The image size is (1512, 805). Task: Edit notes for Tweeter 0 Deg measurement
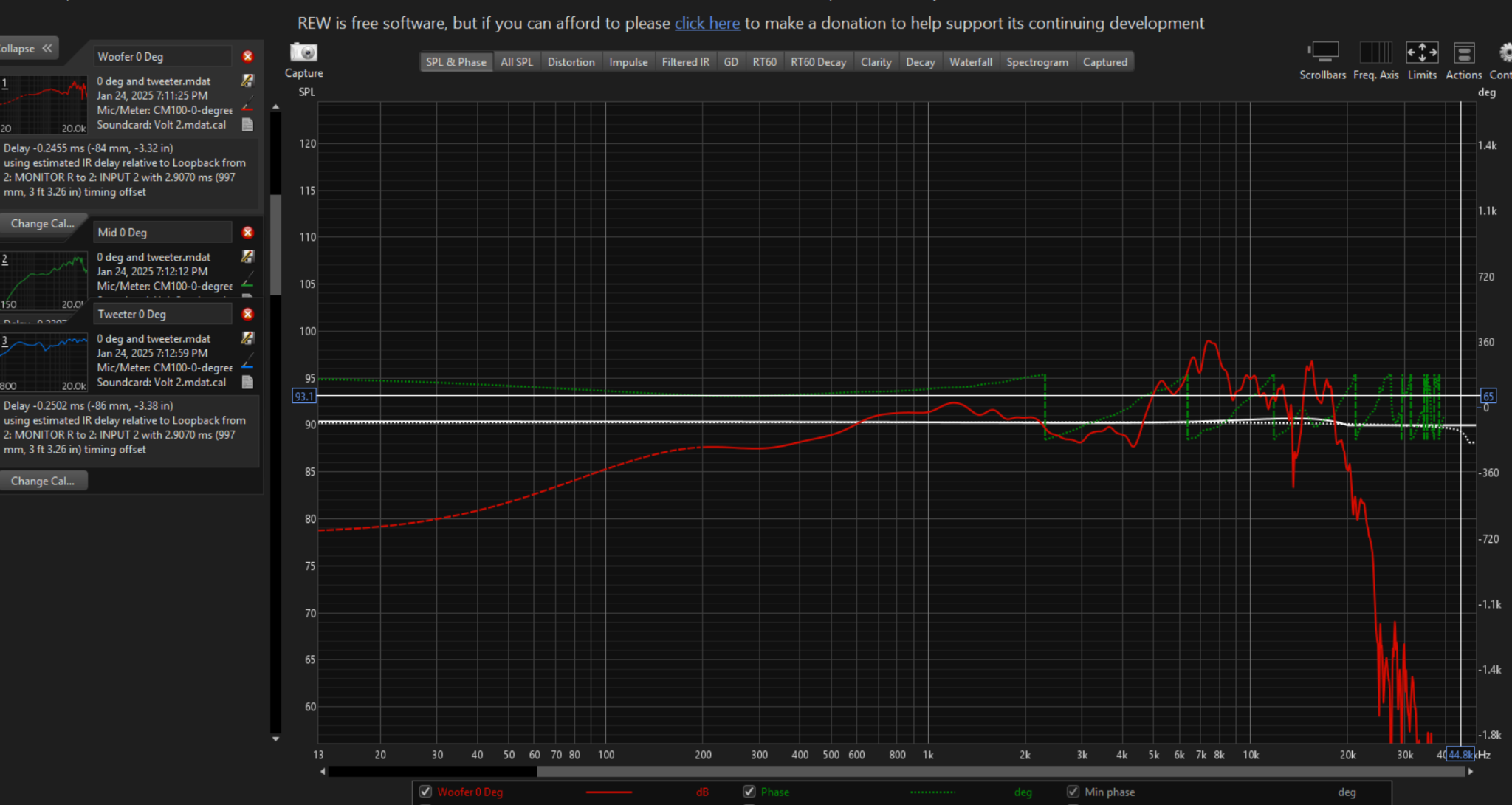click(248, 338)
